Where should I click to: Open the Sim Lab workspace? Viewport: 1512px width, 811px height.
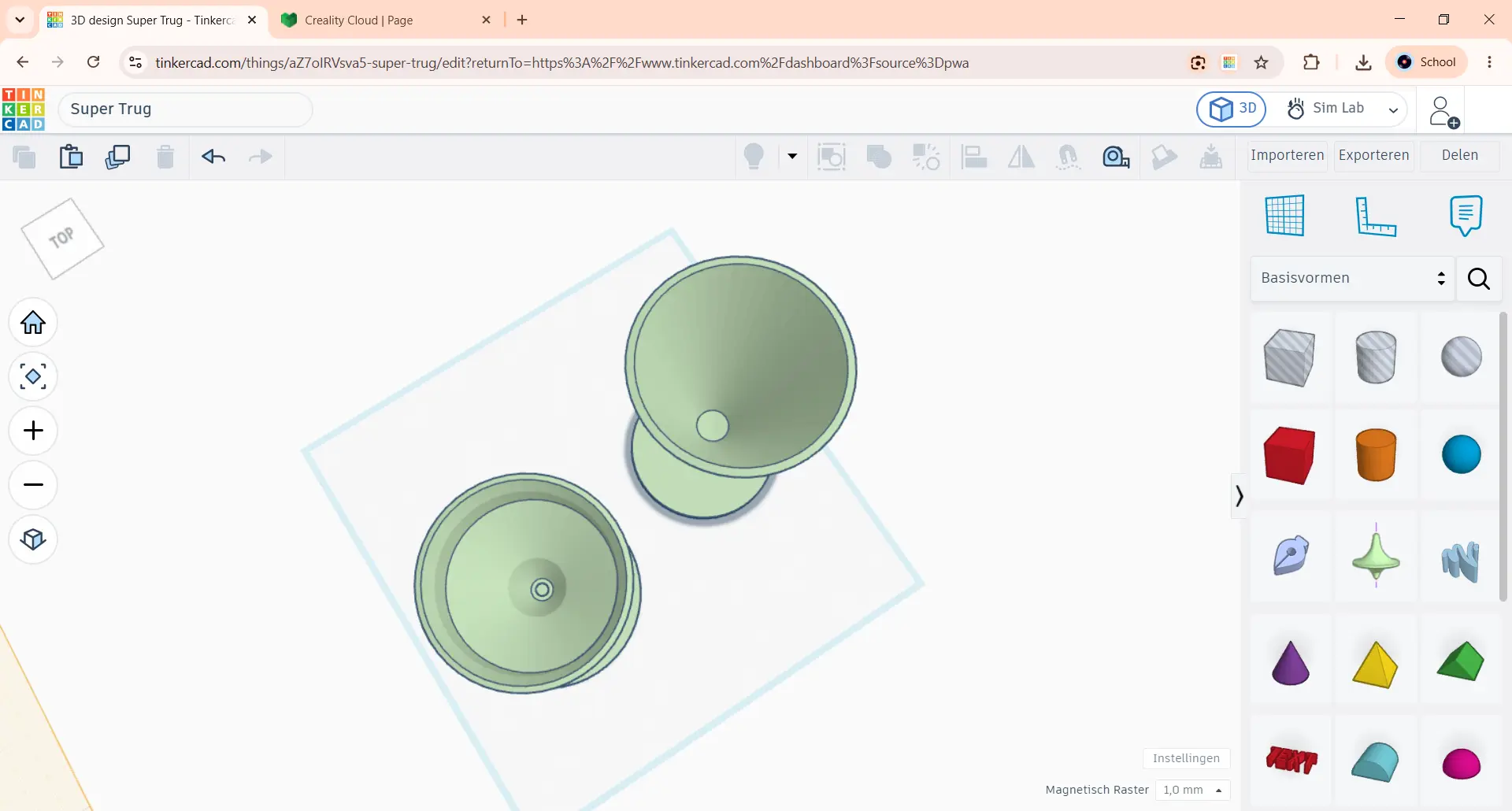[x=1325, y=109]
